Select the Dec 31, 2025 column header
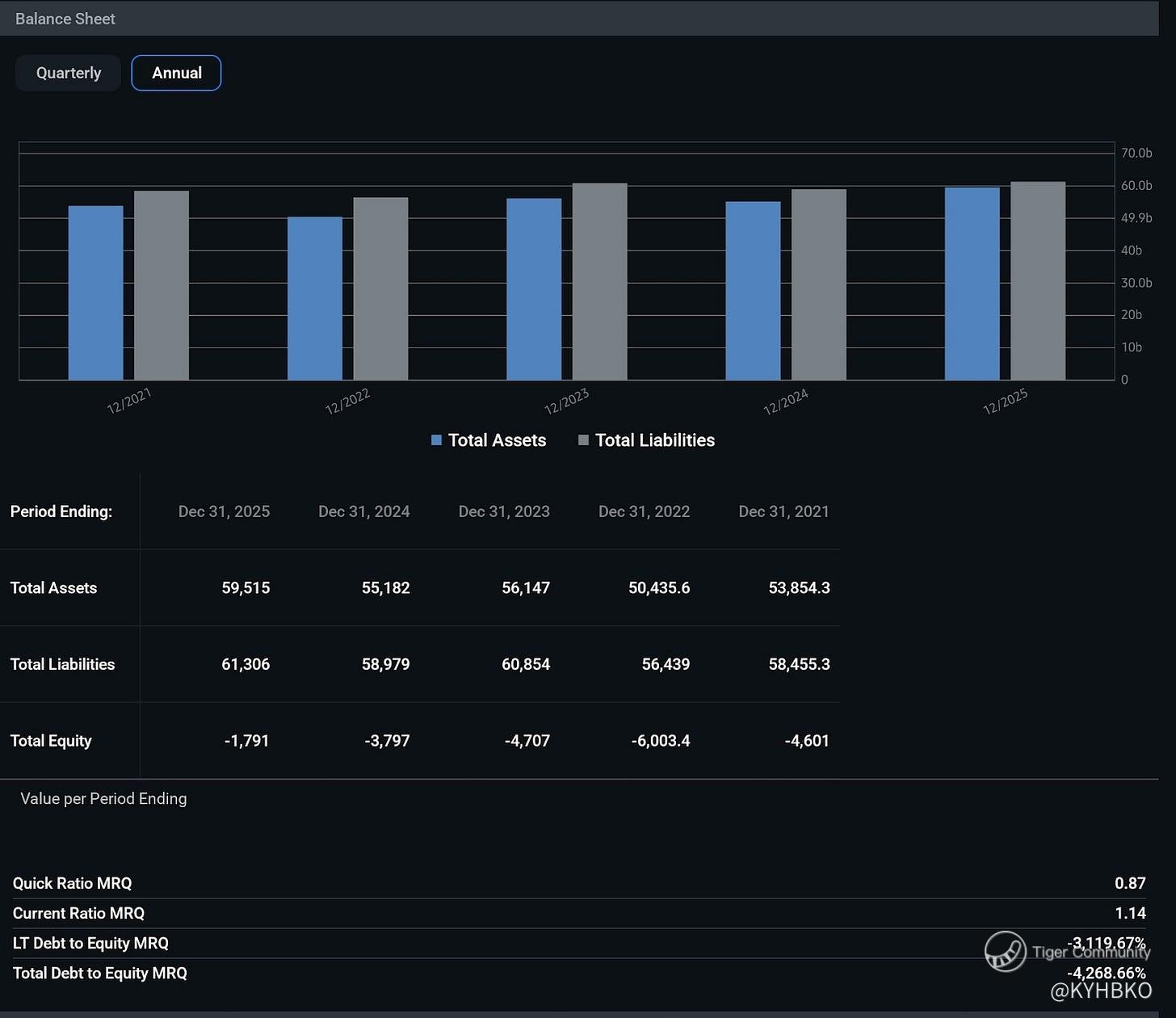Image resolution: width=1176 pixels, height=1018 pixels. (224, 511)
